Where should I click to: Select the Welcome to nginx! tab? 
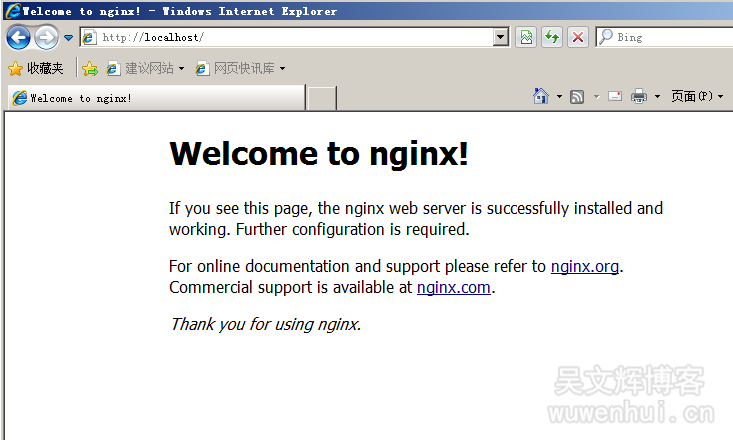tap(155, 98)
